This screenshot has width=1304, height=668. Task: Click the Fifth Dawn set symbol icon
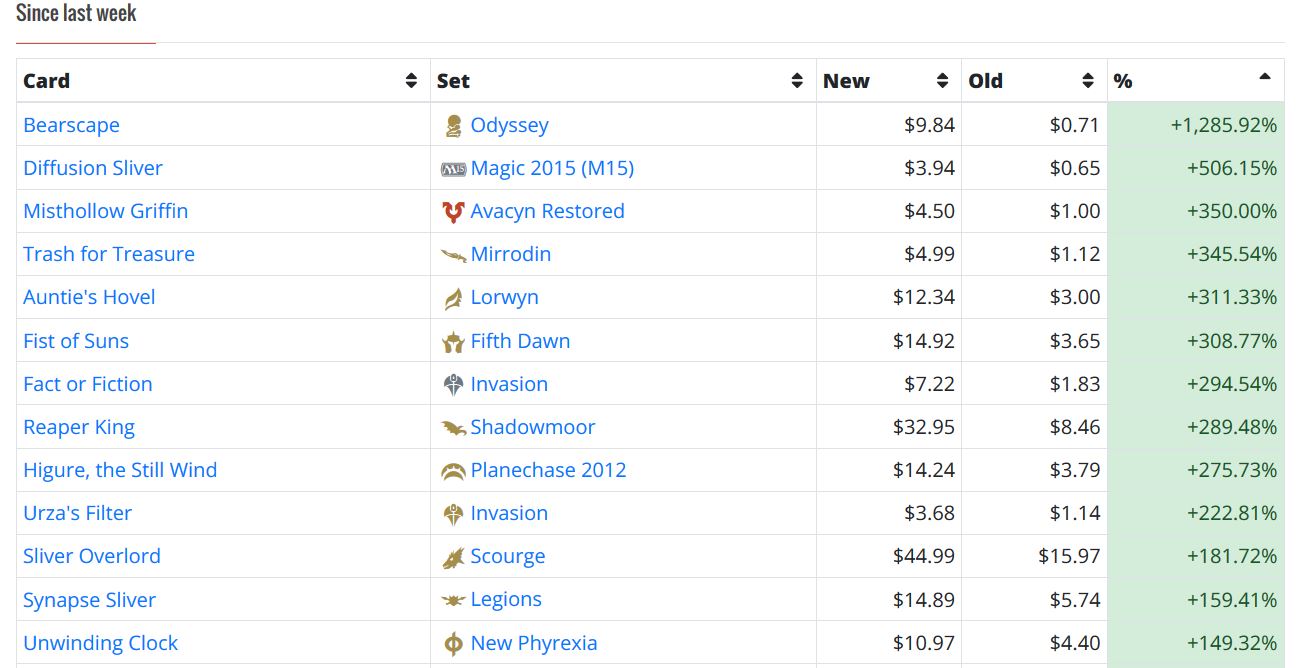tap(453, 342)
